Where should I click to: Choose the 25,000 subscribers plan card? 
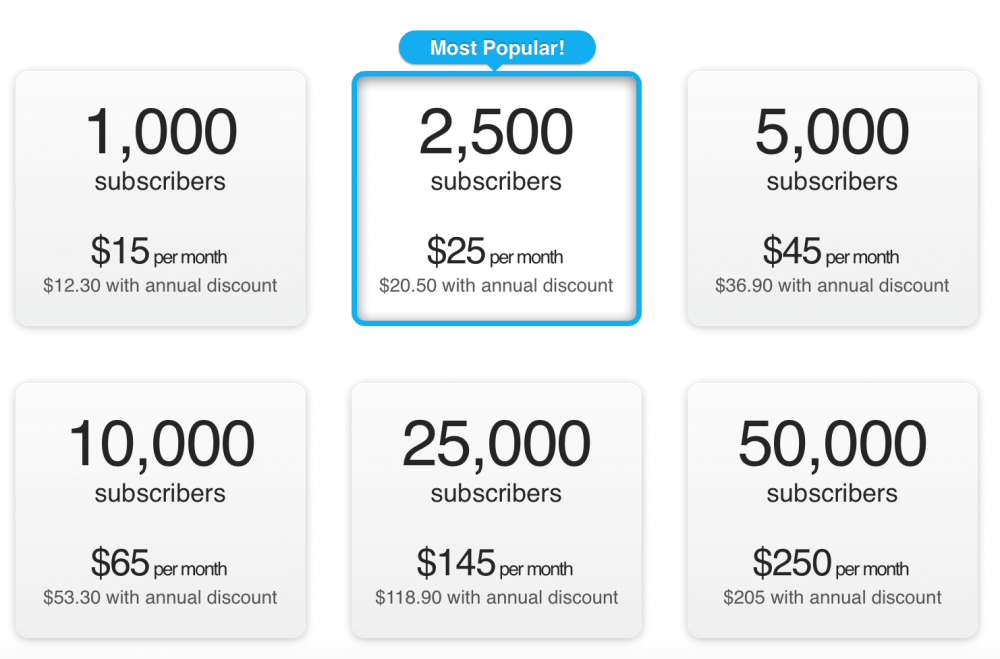496,510
